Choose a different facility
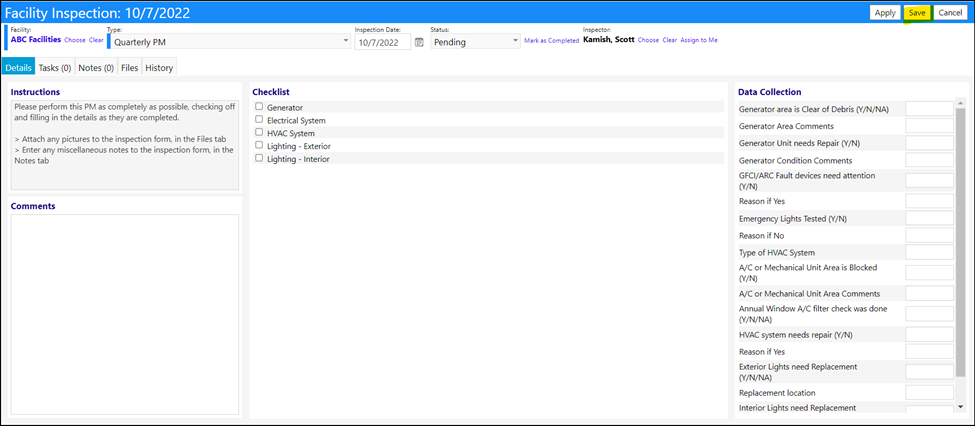The image size is (975, 426). pos(75,40)
